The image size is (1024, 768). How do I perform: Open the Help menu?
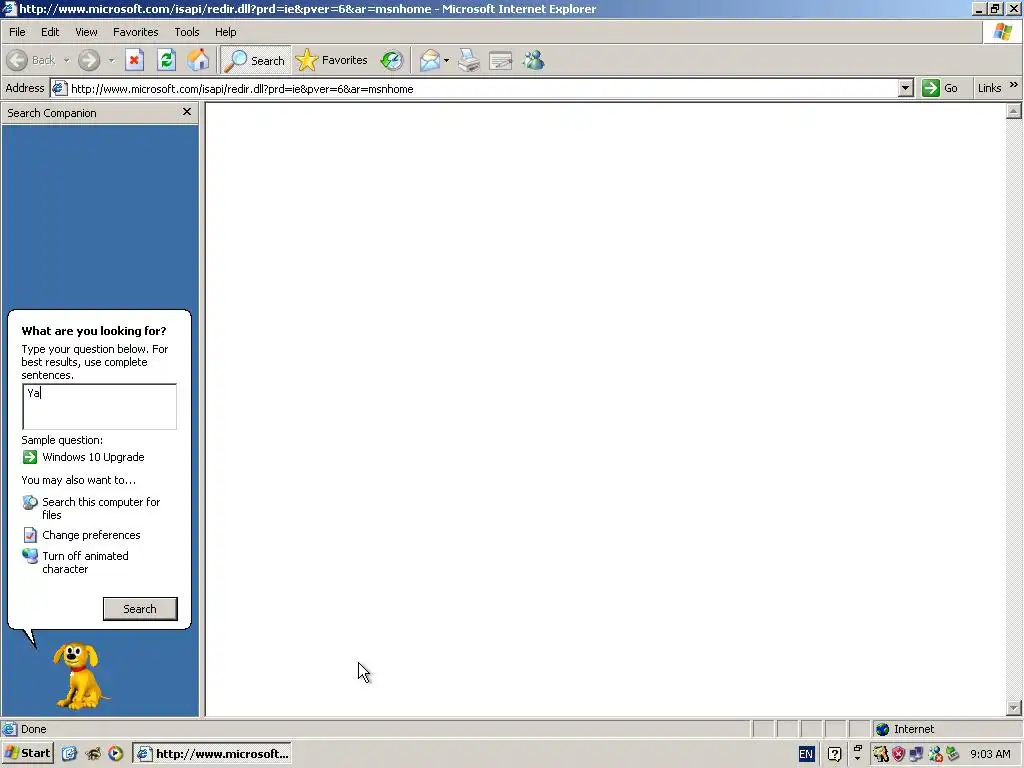(x=225, y=32)
